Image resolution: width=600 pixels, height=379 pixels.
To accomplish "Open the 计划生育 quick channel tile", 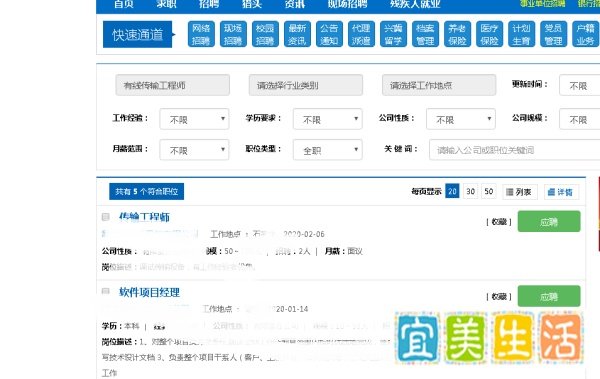I will click(522, 34).
